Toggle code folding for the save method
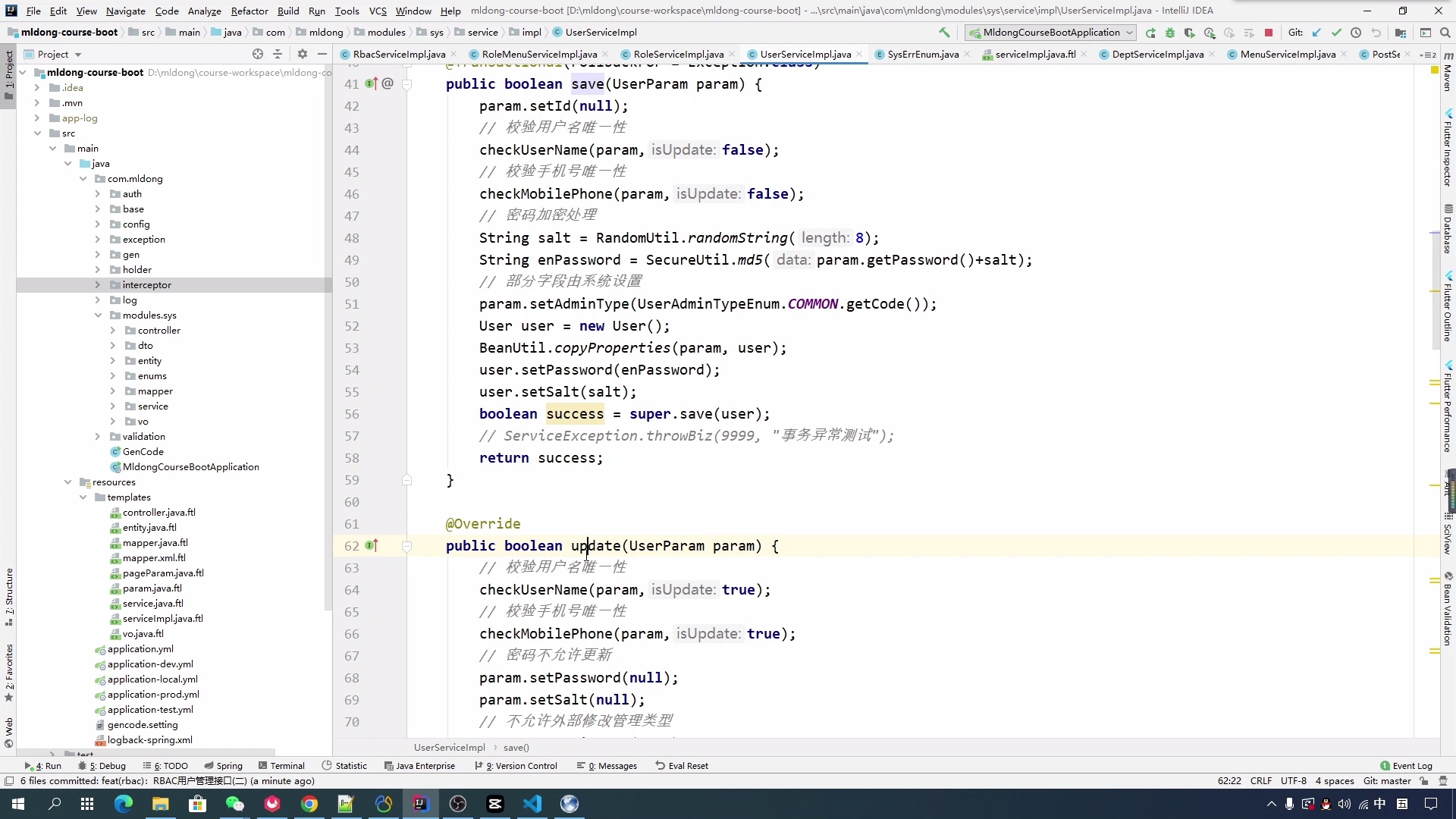This screenshot has width=1456, height=819. (406, 84)
